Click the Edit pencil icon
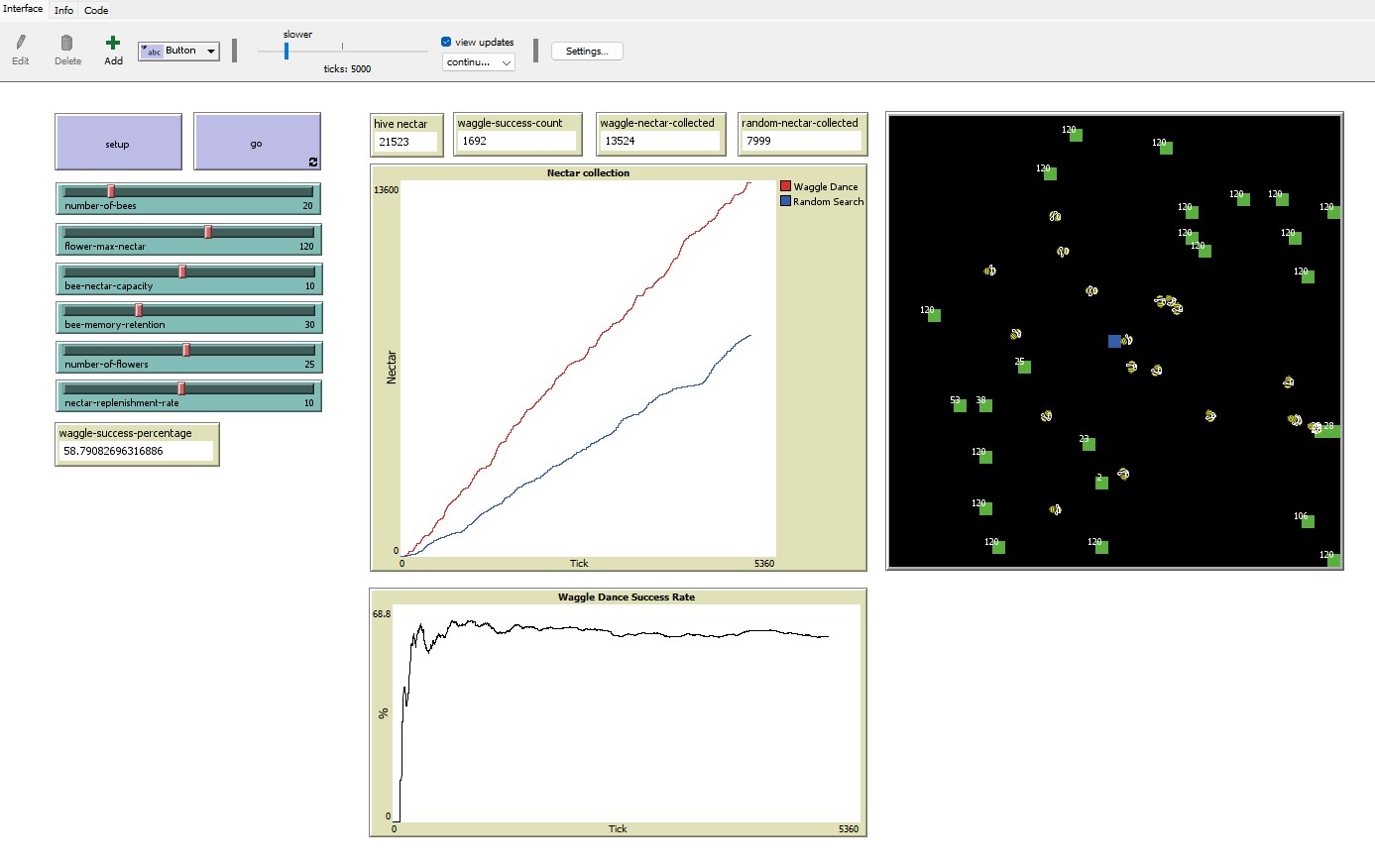This screenshot has width=1375, height=868. [x=21, y=43]
